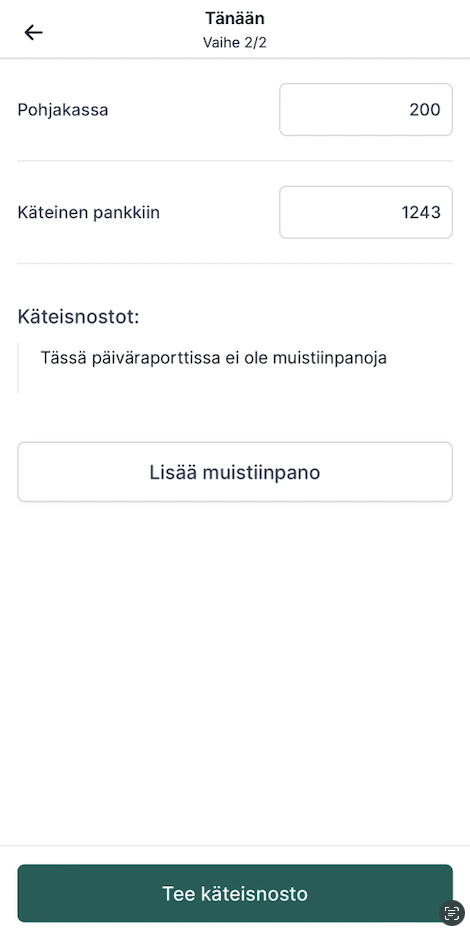
Task: Tap the empty notes message text
Action: coord(214,358)
